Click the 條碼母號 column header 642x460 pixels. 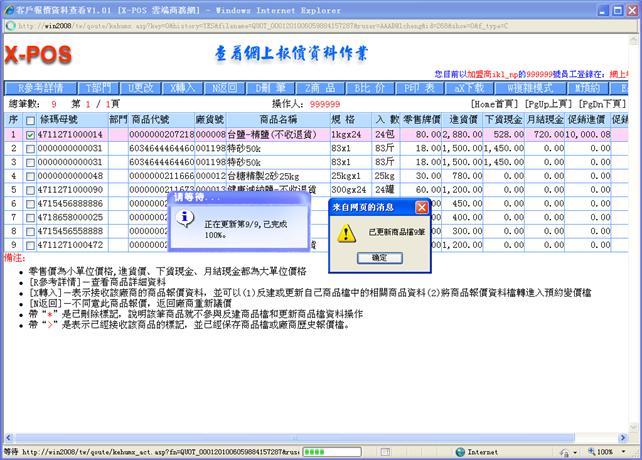63,118
